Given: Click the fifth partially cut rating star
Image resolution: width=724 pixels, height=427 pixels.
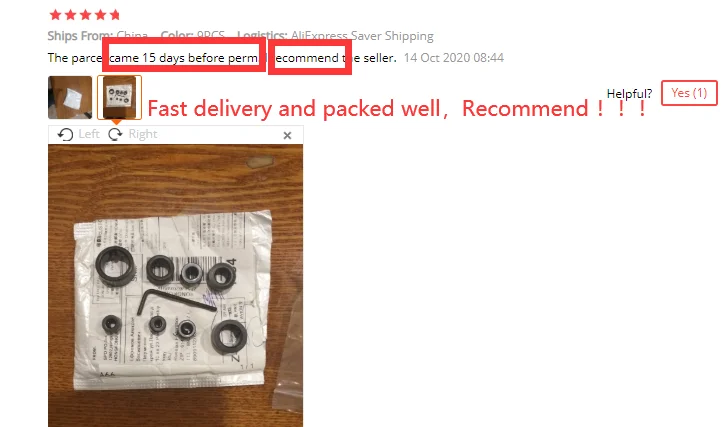Looking at the screenshot, I should (x=115, y=15).
